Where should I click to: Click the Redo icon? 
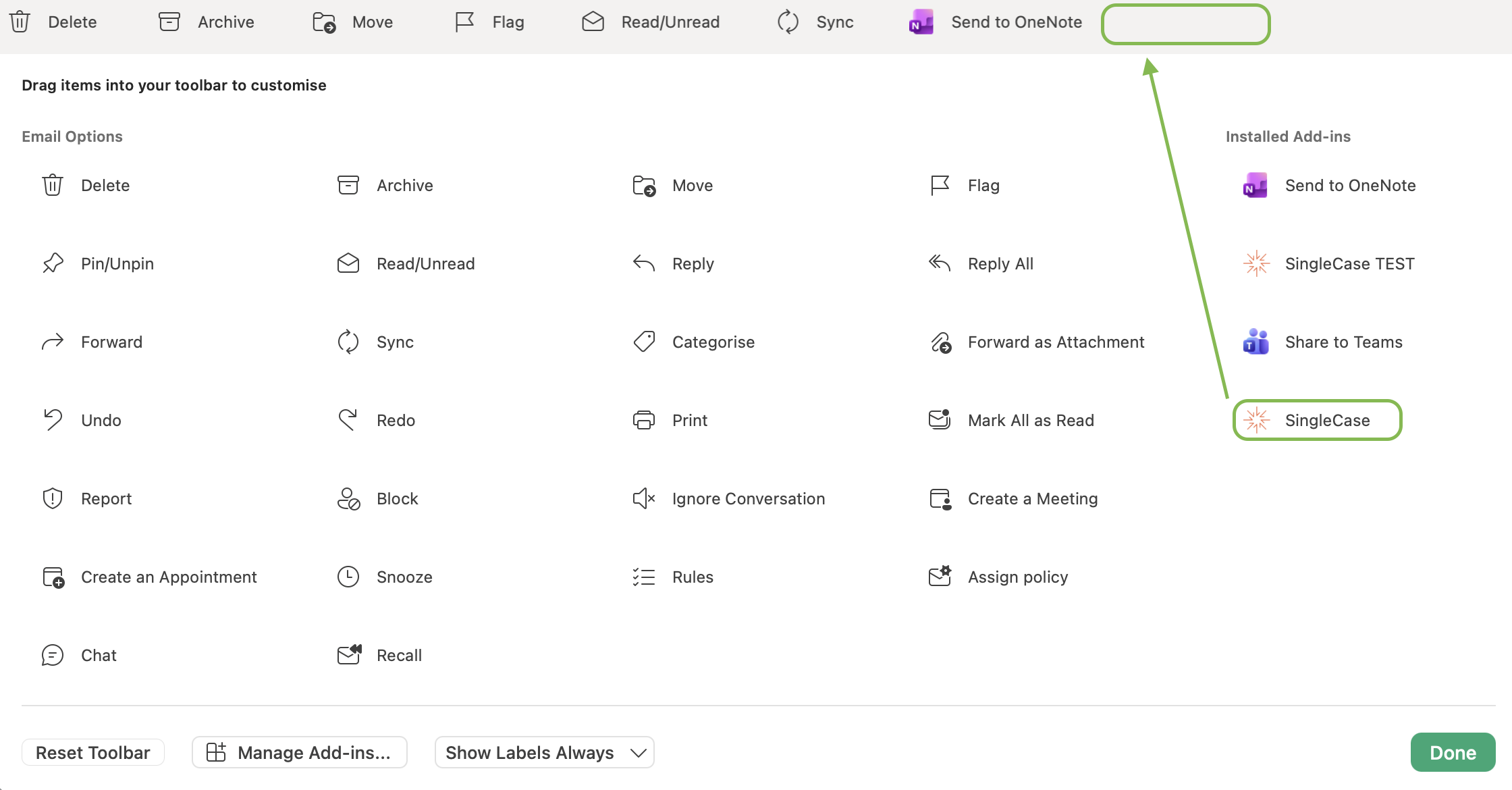(348, 420)
